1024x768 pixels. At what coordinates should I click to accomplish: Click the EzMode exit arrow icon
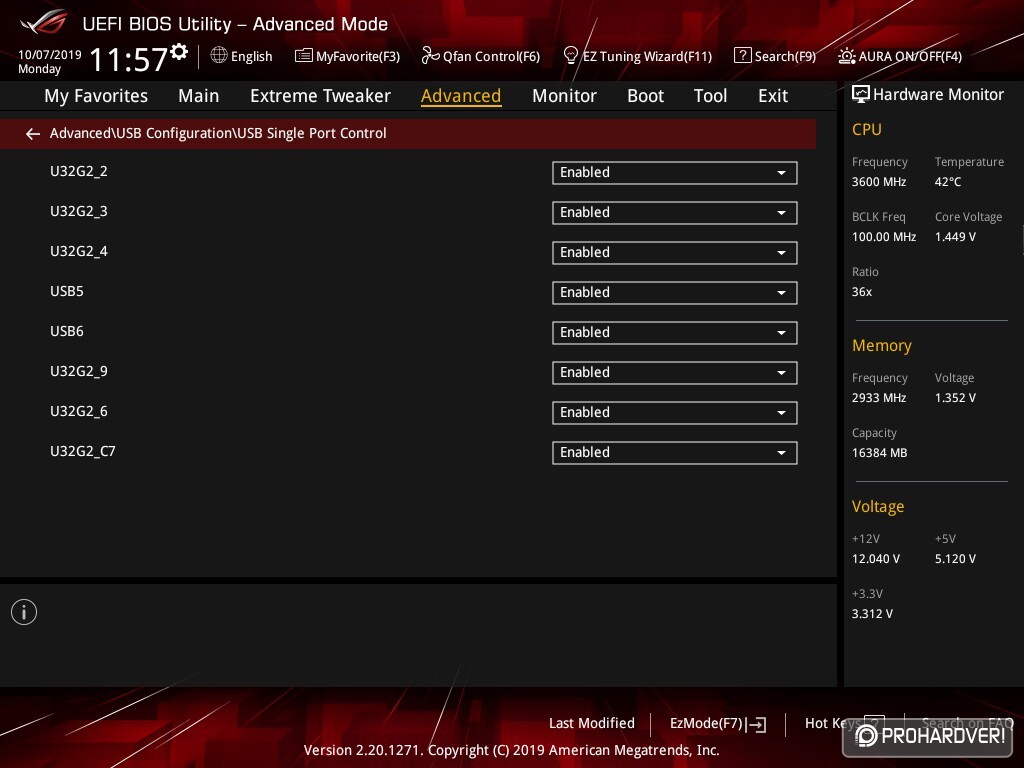pos(756,724)
